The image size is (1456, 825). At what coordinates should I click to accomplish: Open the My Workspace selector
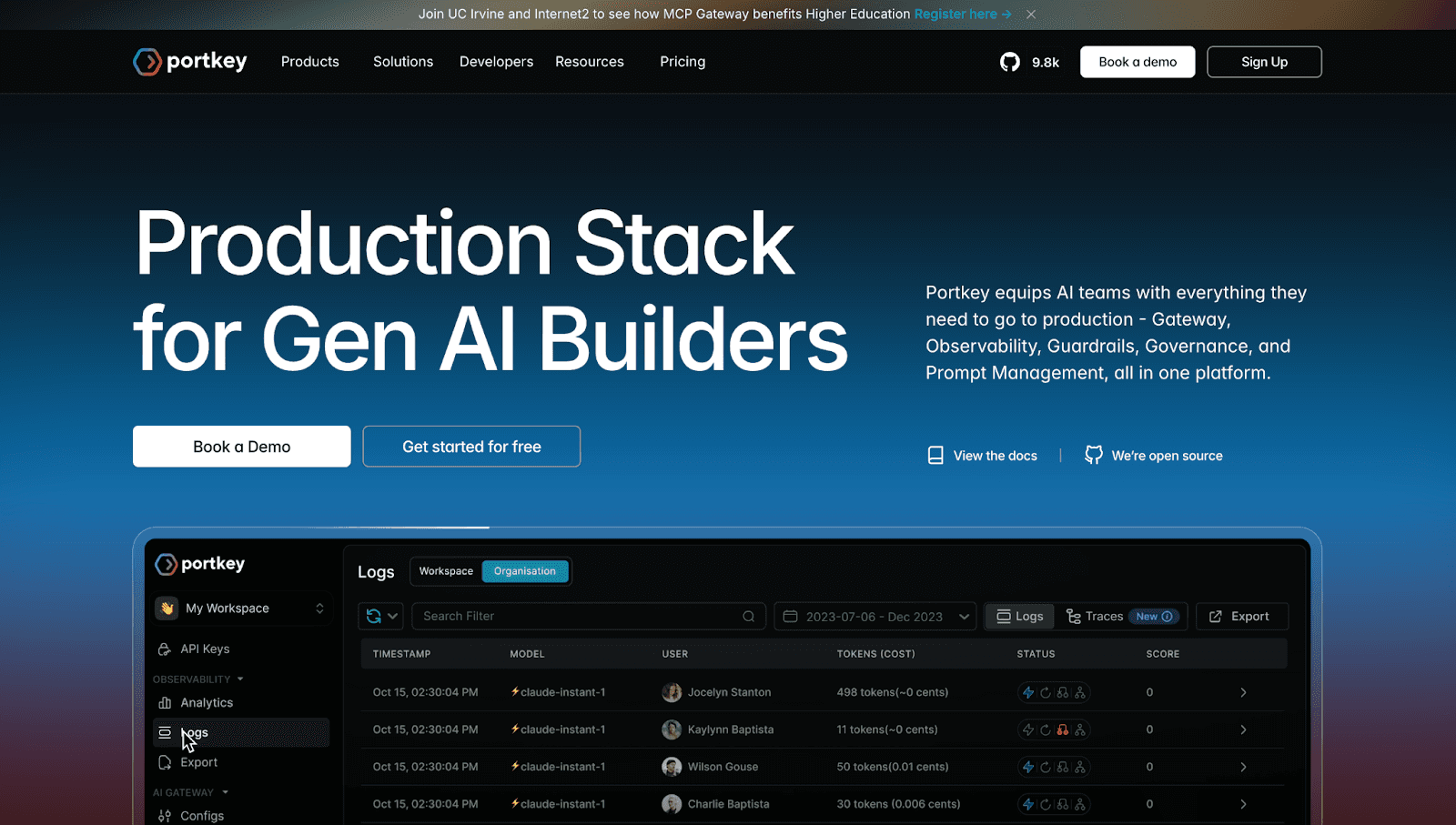coord(242,609)
